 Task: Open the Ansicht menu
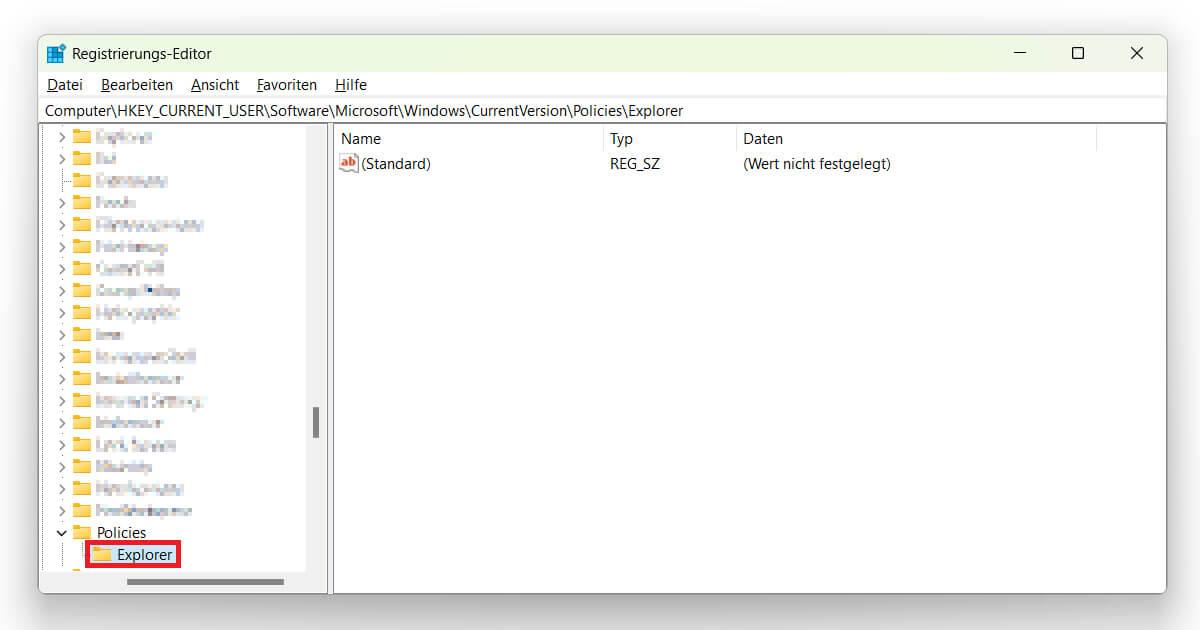click(214, 84)
